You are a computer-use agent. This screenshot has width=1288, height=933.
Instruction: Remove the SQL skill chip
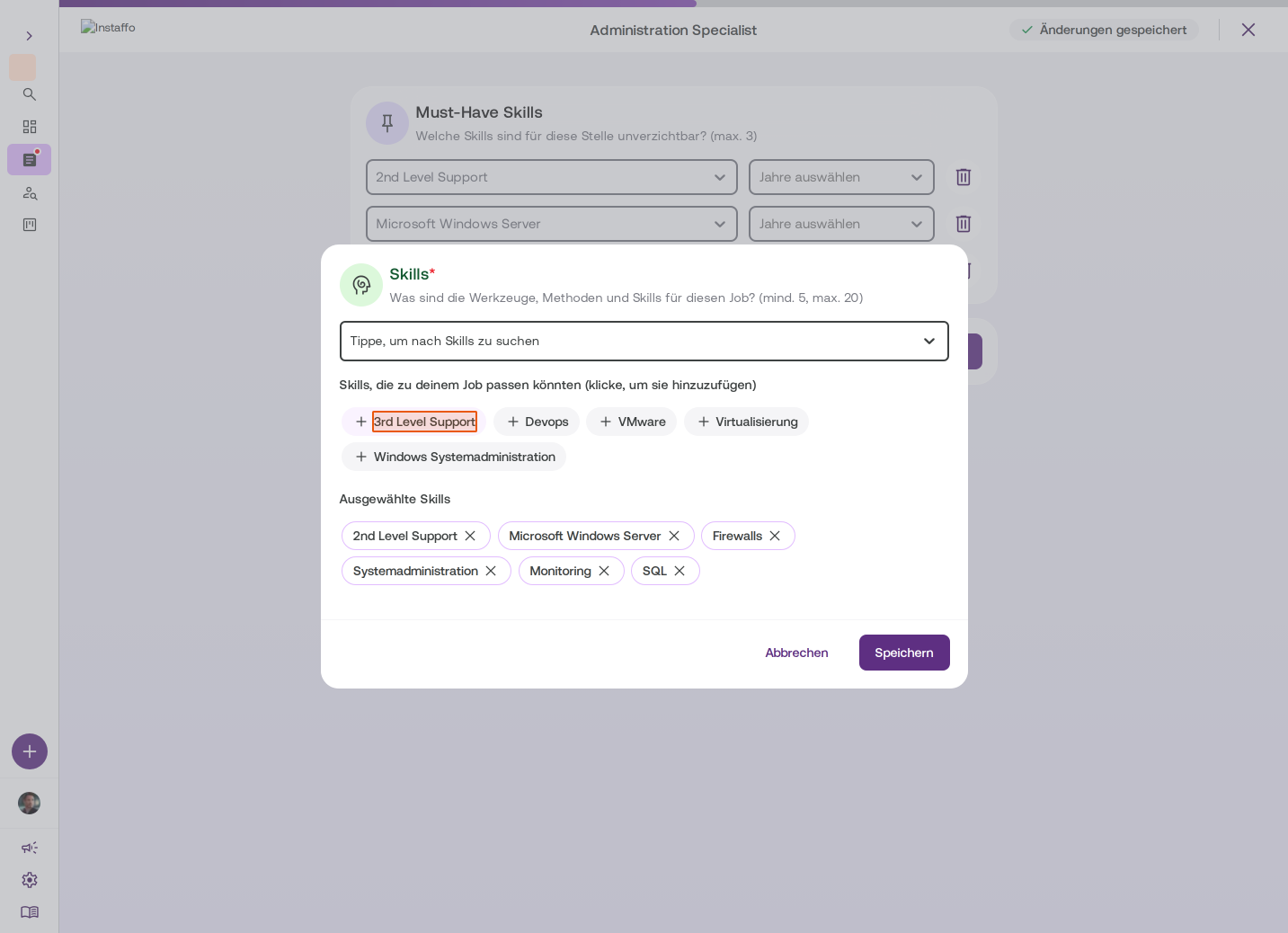680,571
